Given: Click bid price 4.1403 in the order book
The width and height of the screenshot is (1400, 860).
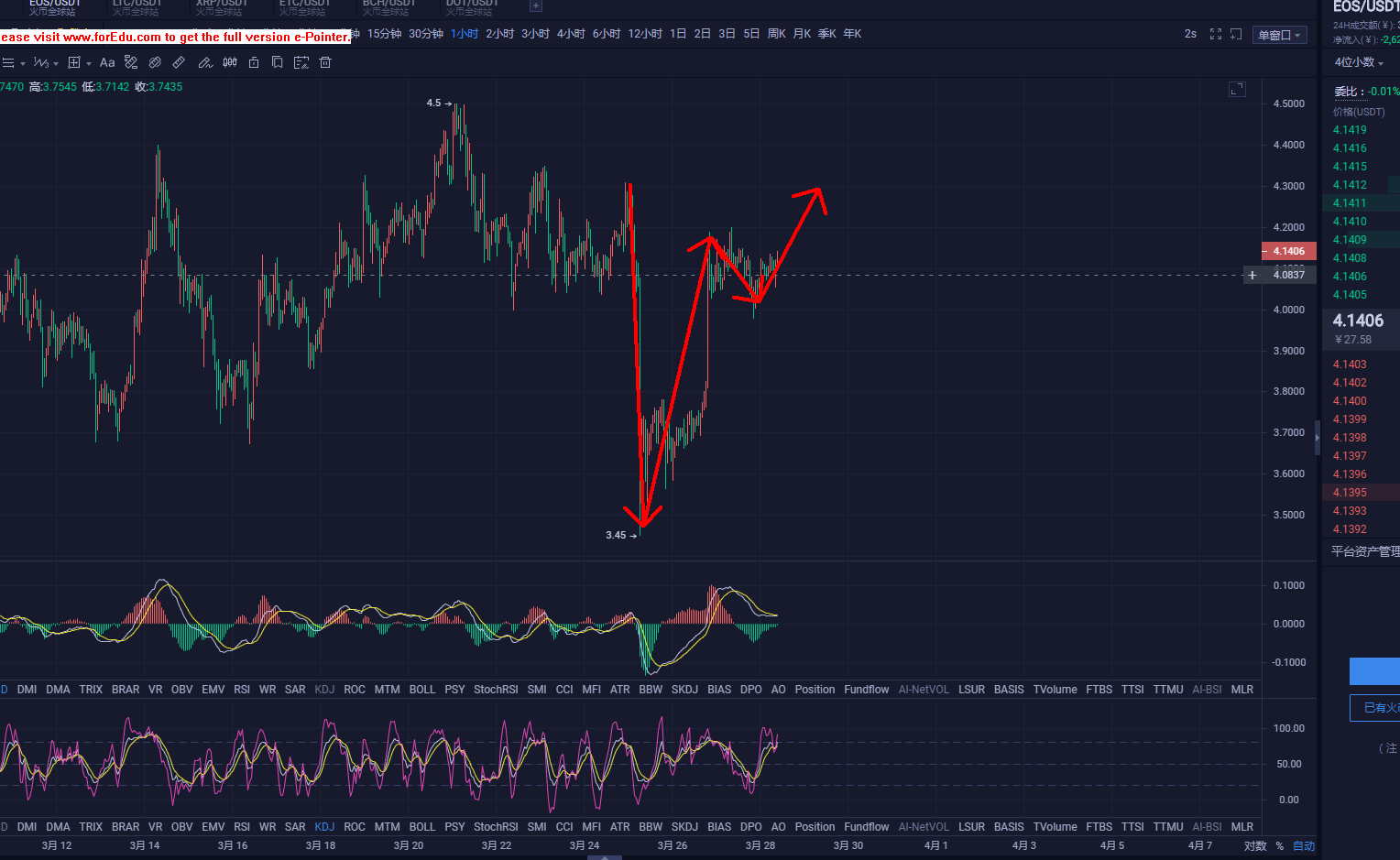Looking at the screenshot, I should click(x=1350, y=365).
